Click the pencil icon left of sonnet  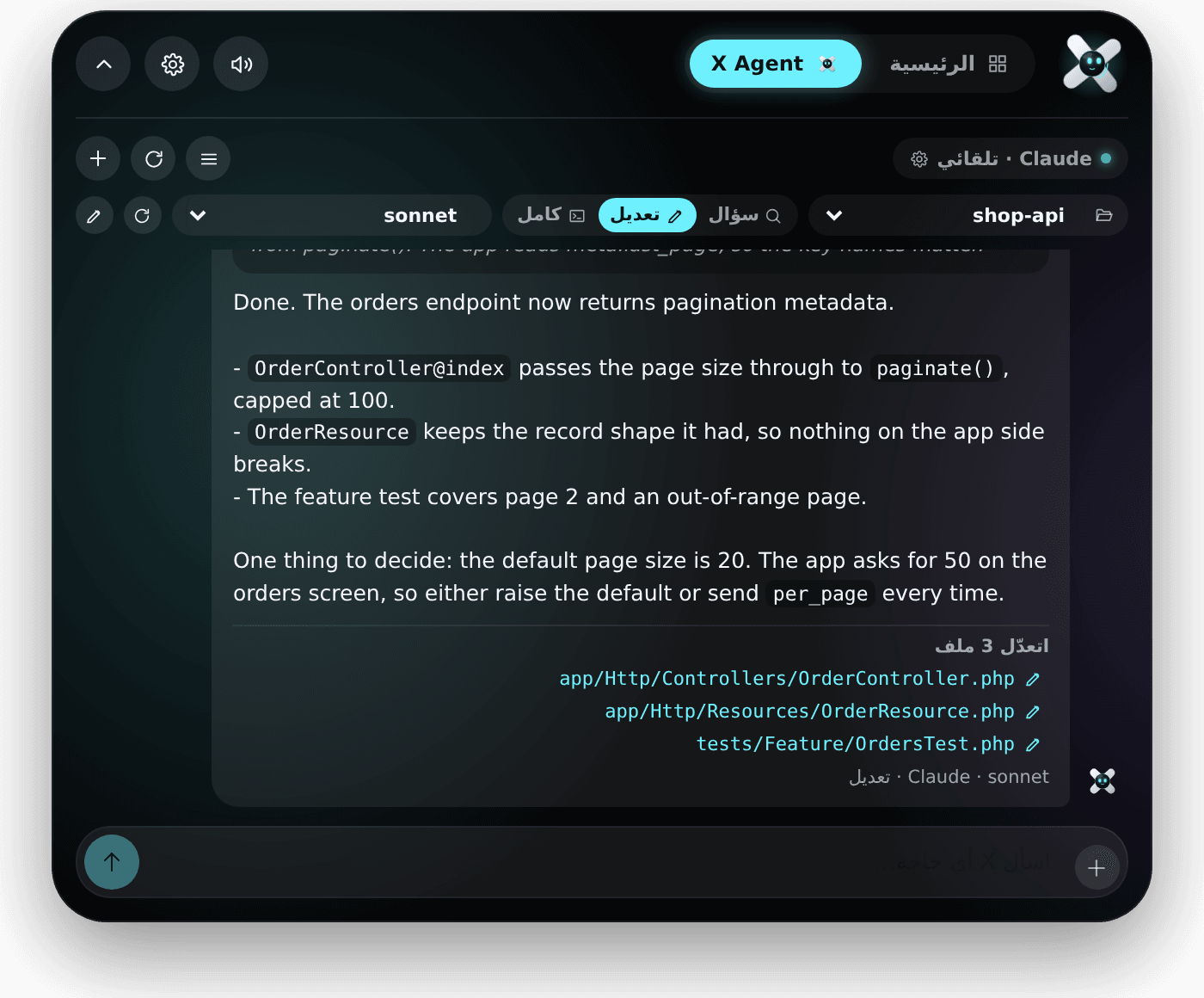(x=95, y=216)
